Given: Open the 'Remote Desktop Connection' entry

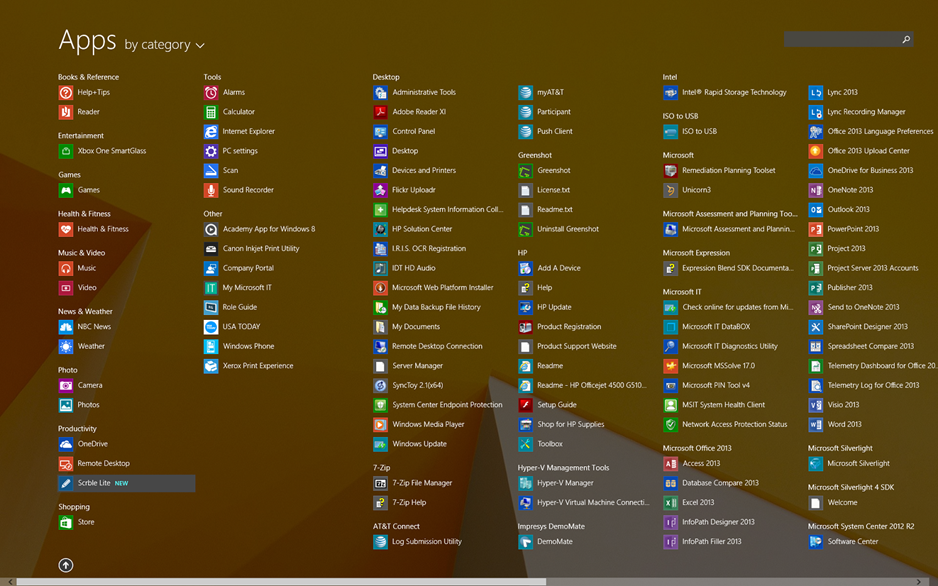Looking at the screenshot, I should pos(428,346).
